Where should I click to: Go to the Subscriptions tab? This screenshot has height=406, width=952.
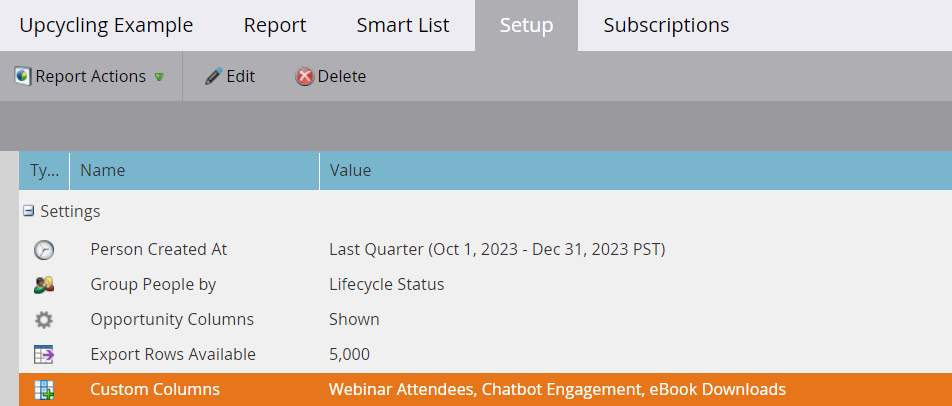tap(666, 25)
